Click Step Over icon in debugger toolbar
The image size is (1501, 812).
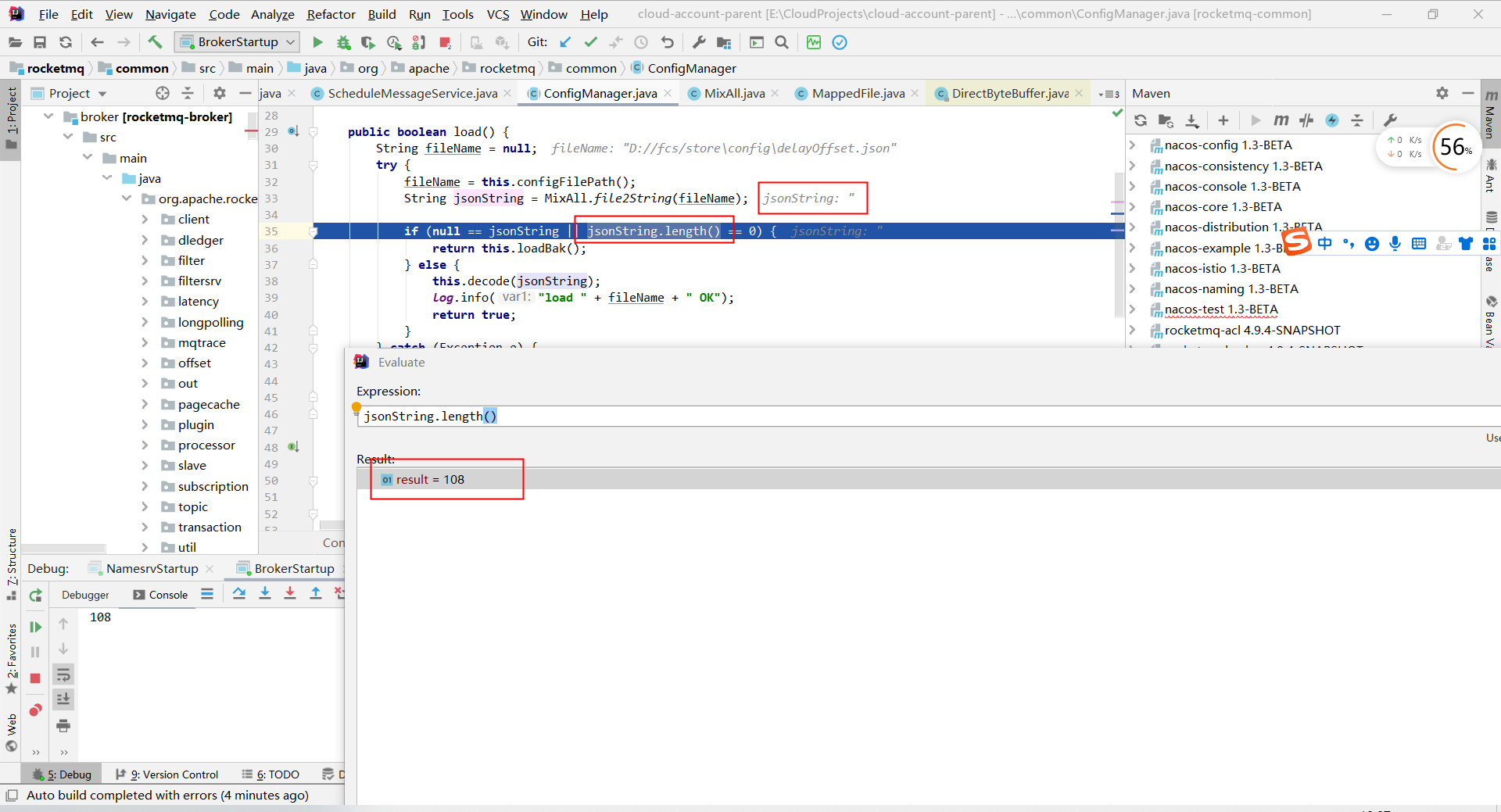[239, 593]
